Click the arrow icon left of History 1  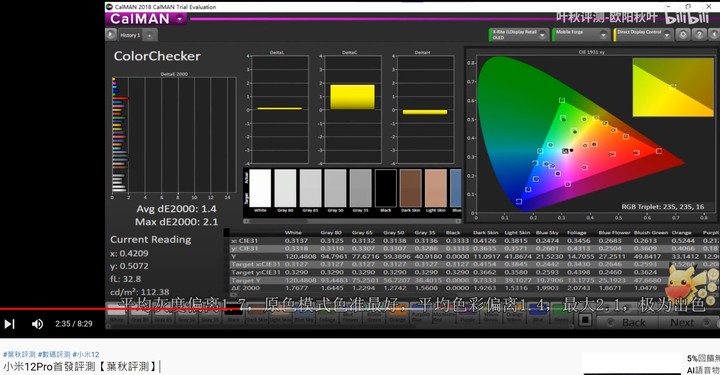111,34
